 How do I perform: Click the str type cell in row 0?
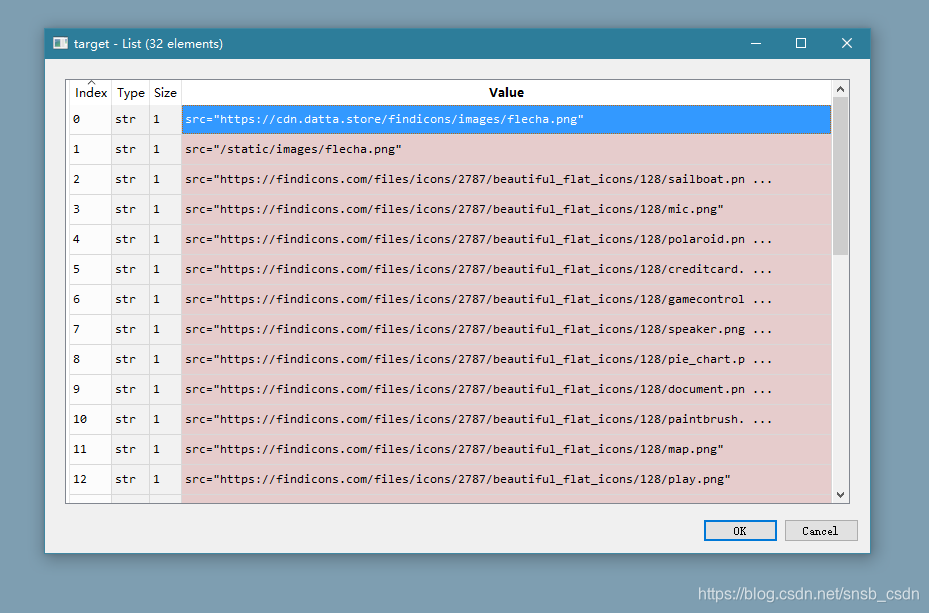(130, 119)
